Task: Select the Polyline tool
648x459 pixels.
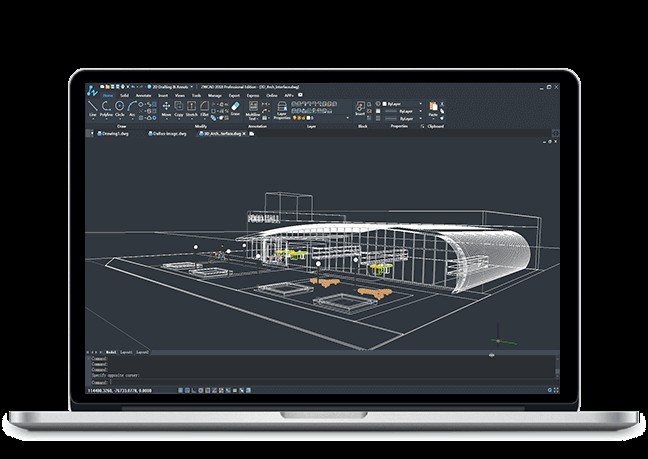Action: click(x=105, y=108)
